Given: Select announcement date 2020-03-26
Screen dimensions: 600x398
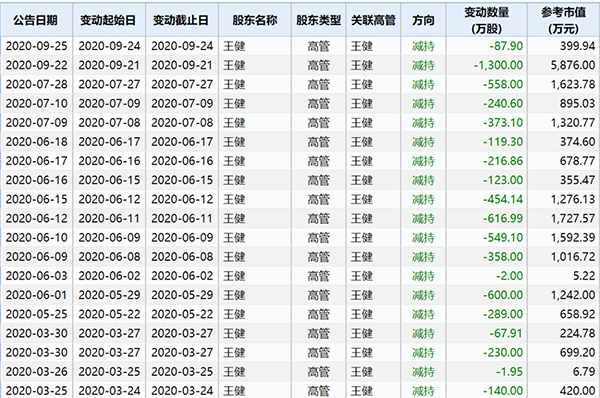Looking at the screenshot, I should coord(36,372).
